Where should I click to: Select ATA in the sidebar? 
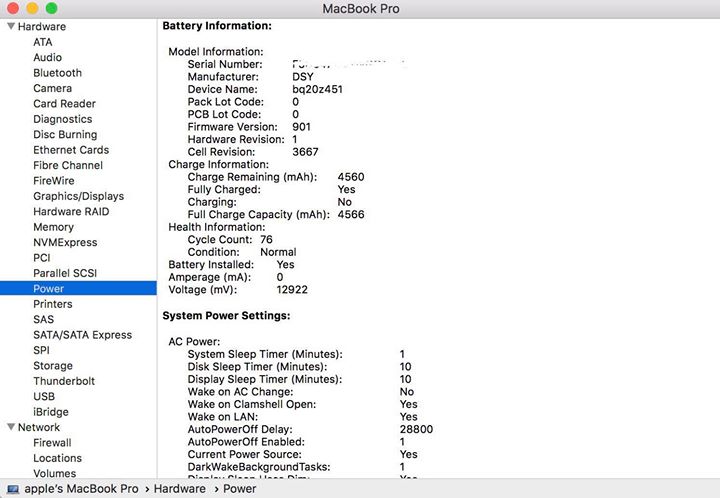click(x=43, y=42)
